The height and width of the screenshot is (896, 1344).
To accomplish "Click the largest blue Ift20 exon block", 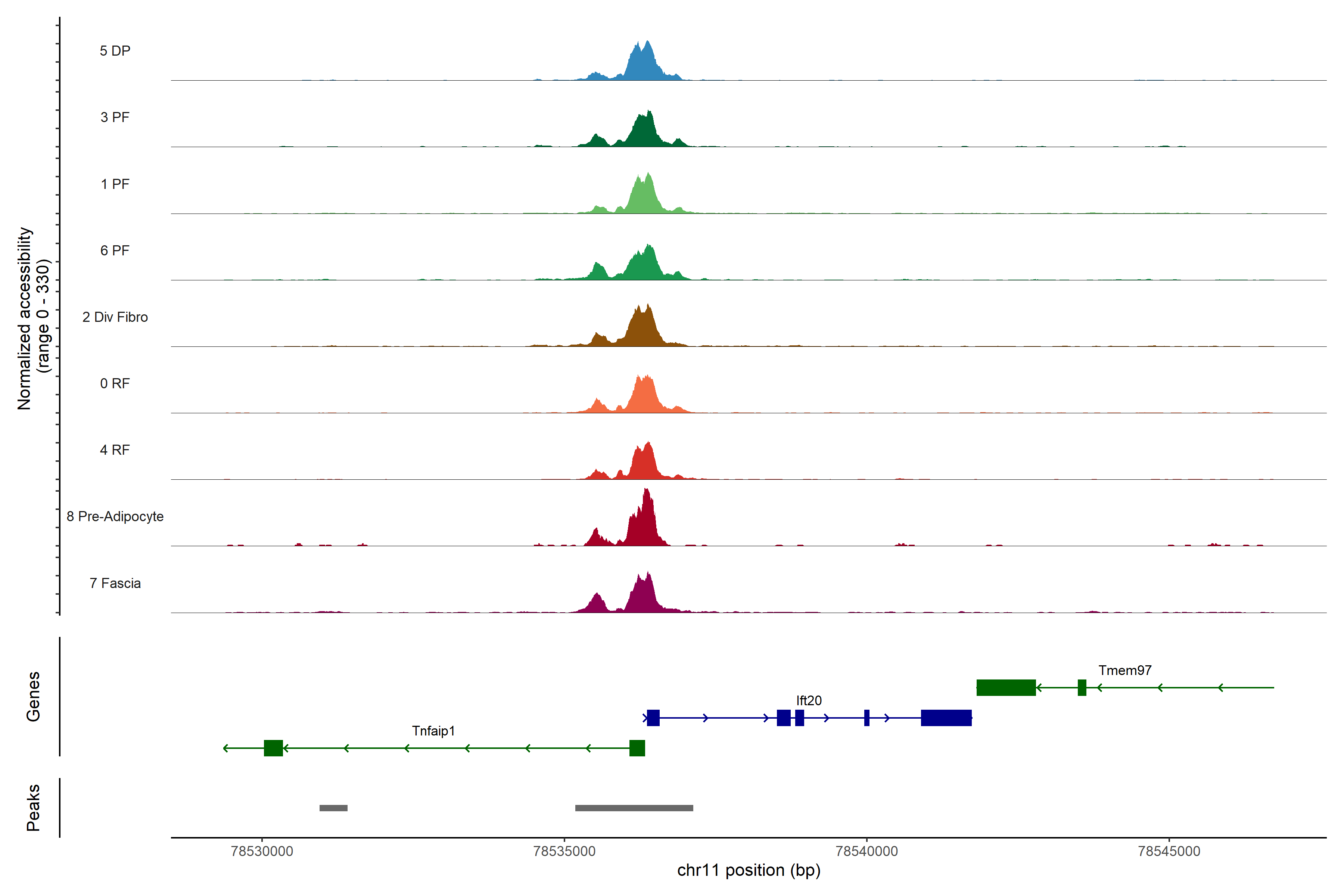I will pos(946,718).
